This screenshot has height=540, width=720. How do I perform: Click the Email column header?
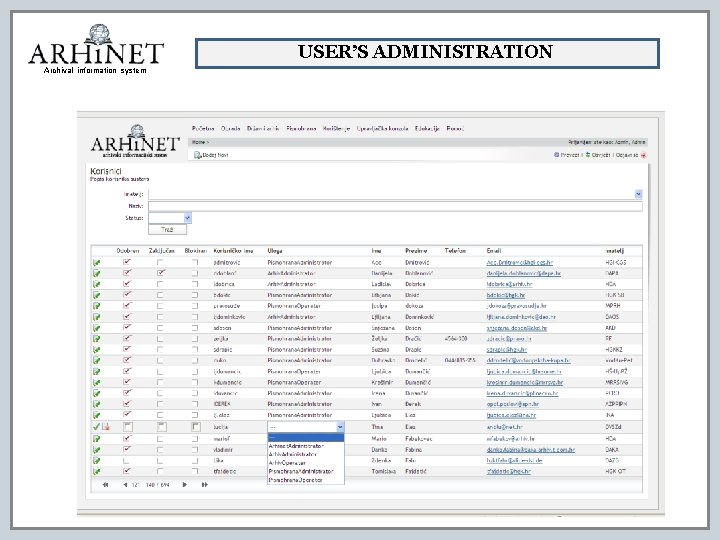[x=494, y=251]
